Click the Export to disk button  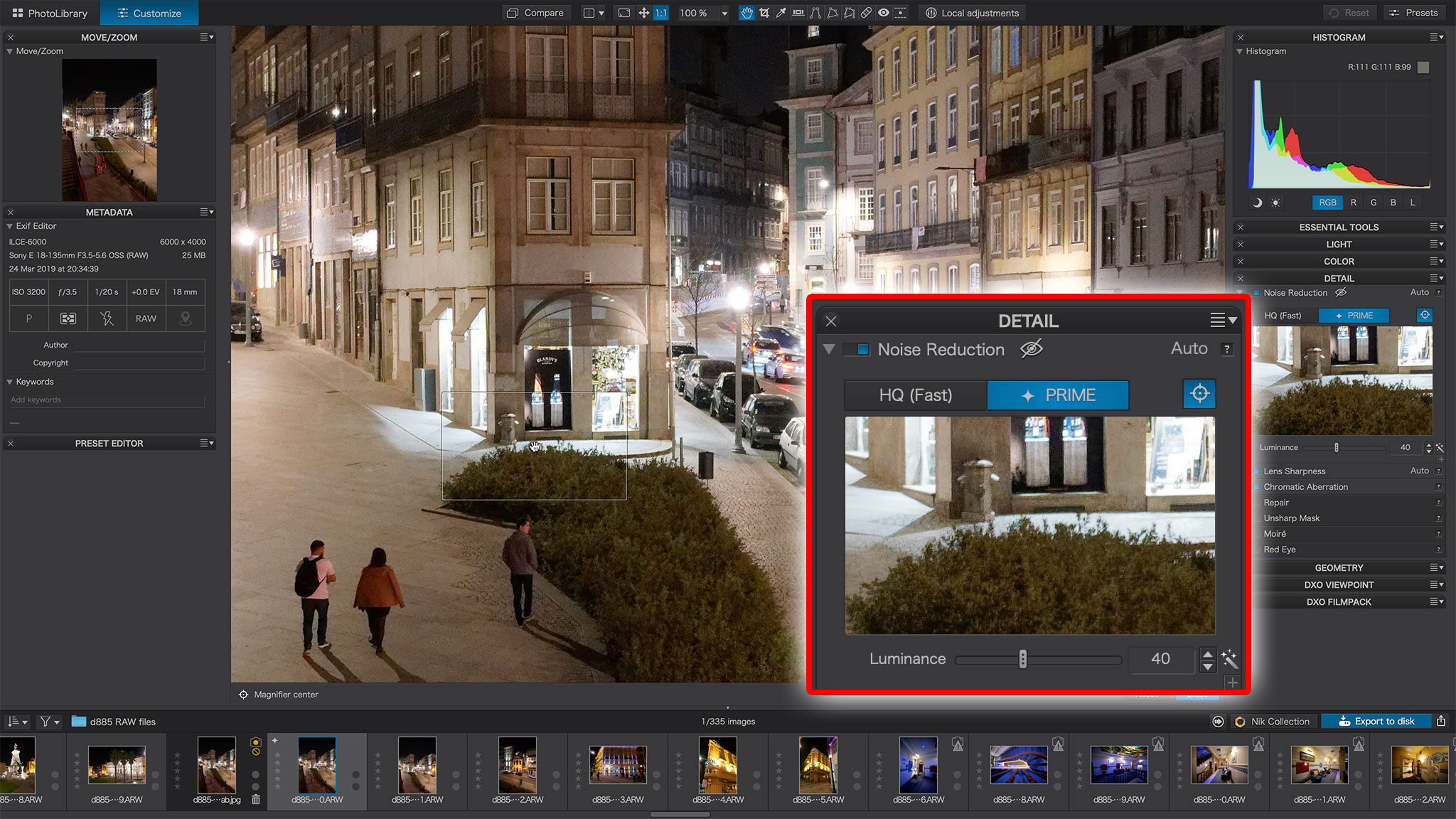pos(1377,721)
